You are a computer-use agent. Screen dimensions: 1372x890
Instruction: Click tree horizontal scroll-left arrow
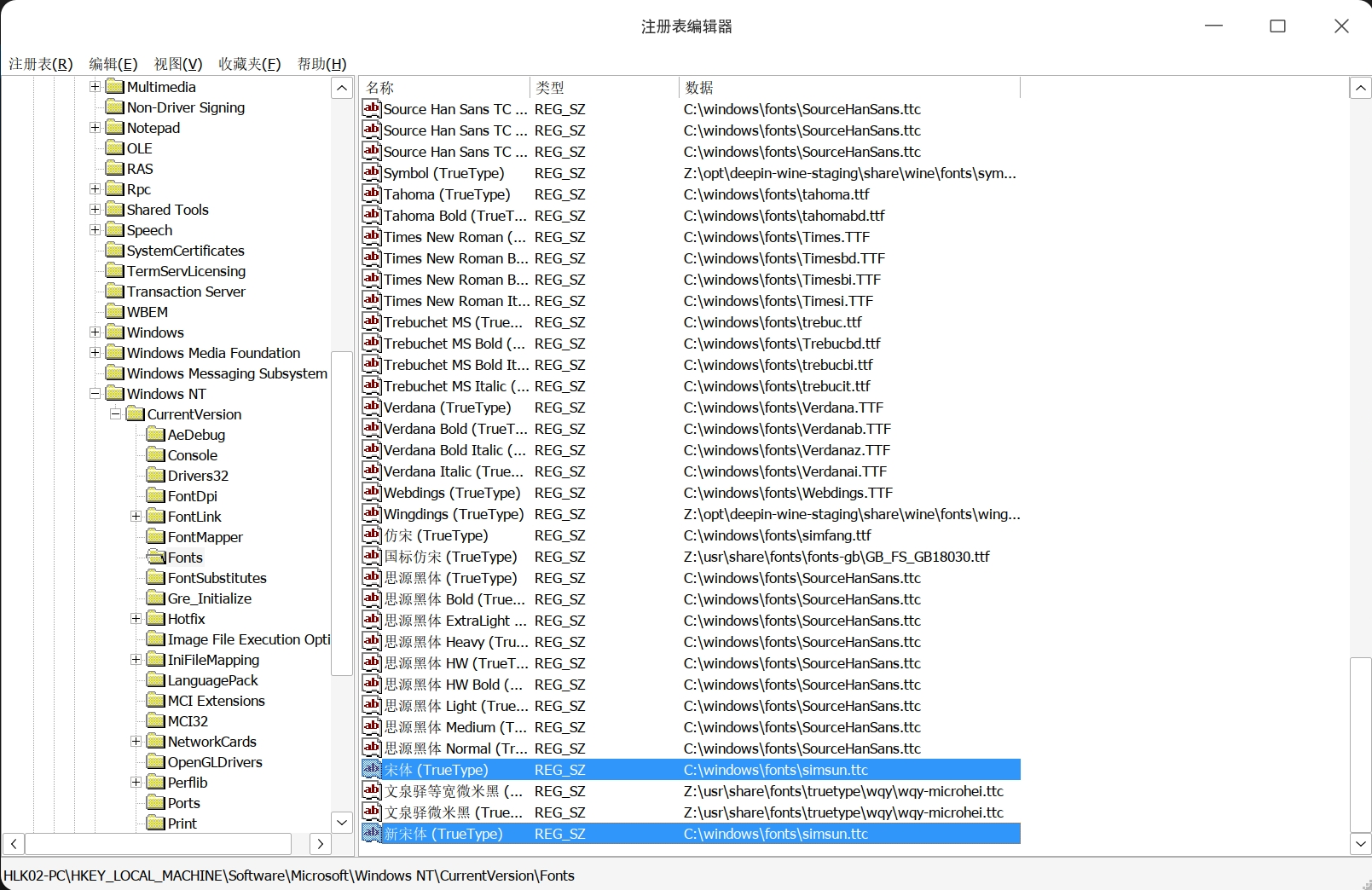pos(14,844)
